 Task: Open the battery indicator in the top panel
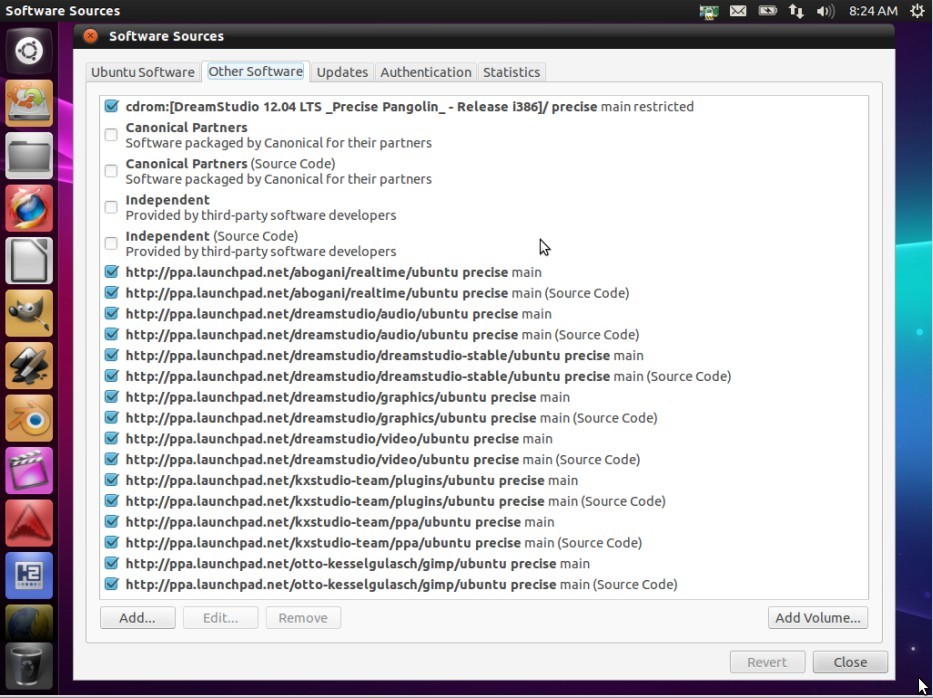click(x=768, y=11)
